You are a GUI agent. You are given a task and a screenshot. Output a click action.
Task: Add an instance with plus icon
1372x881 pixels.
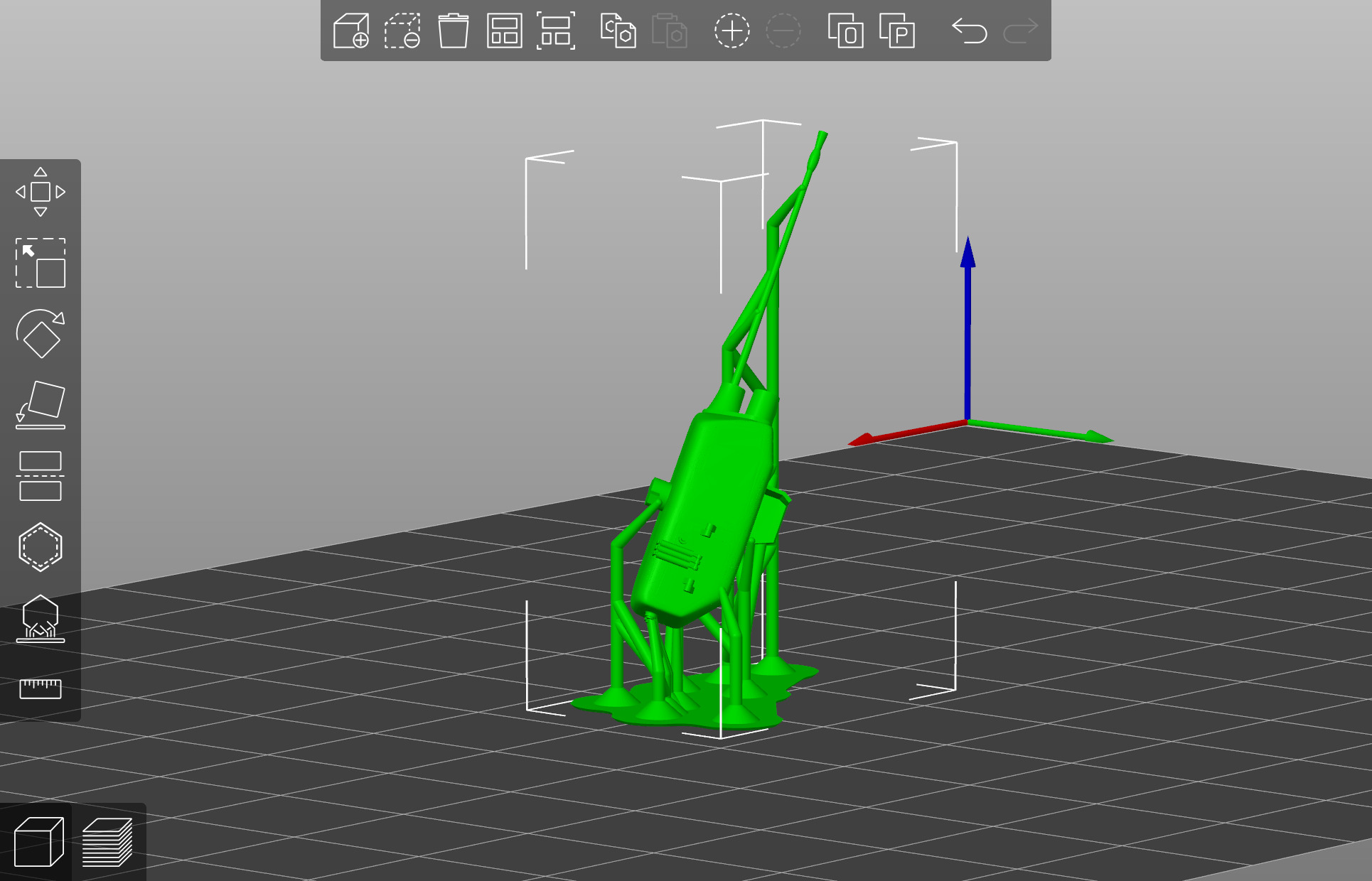point(731,31)
